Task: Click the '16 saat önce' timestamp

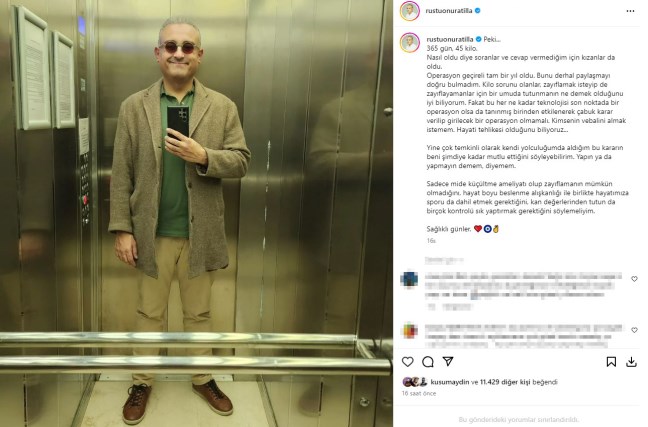Action: [x=419, y=393]
